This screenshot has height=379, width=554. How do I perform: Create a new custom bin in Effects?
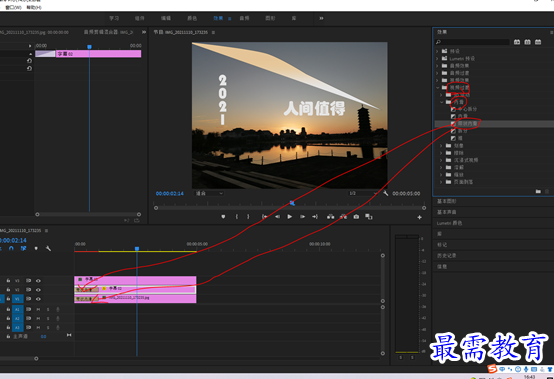click(538, 191)
